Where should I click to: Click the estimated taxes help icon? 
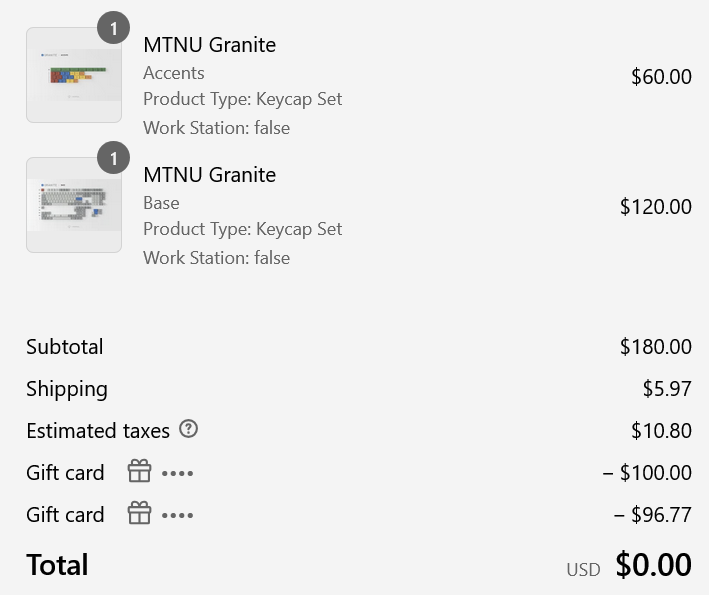coord(188,429)
